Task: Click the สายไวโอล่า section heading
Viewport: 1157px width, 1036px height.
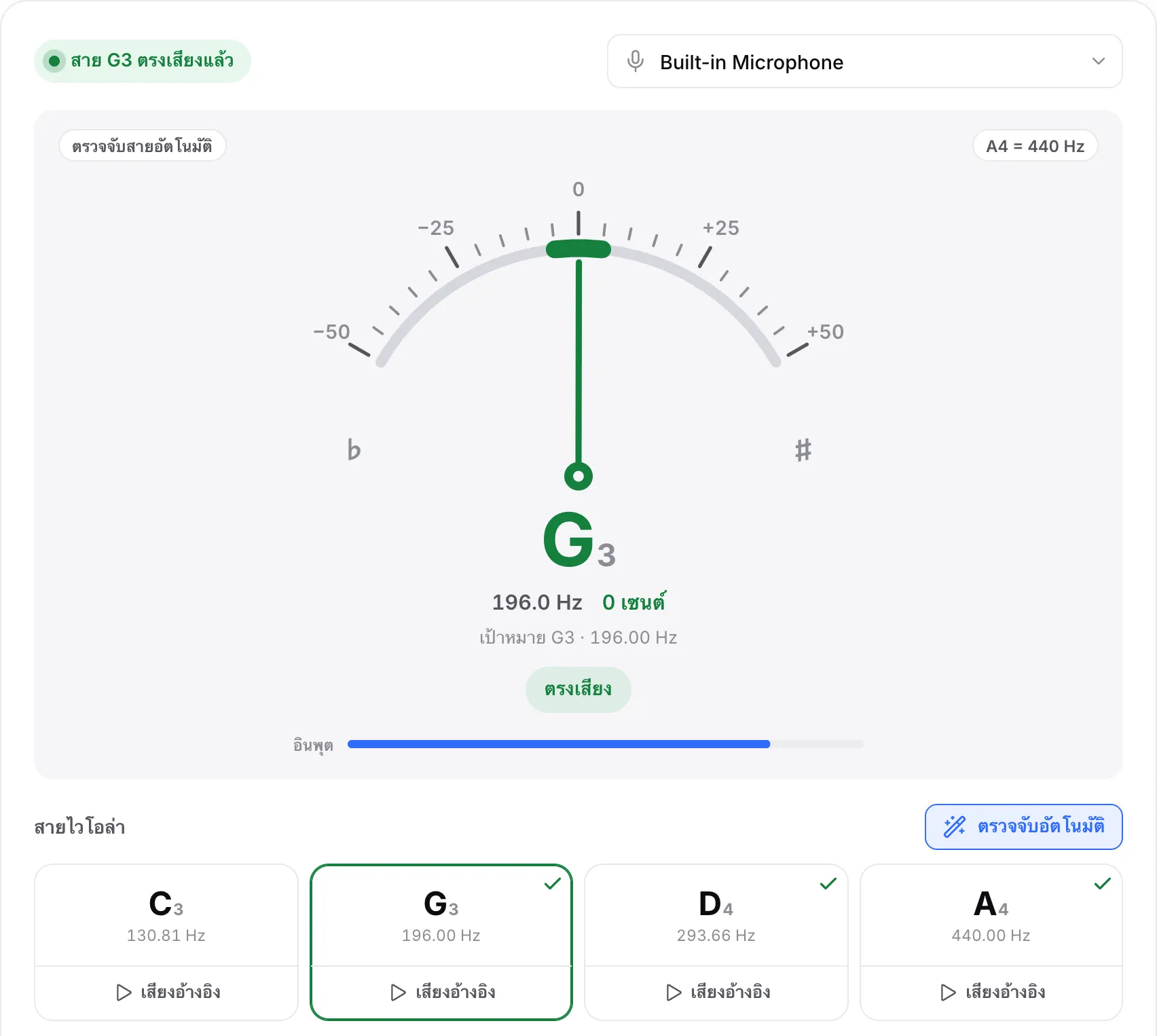Action: [x=79, y=827]
